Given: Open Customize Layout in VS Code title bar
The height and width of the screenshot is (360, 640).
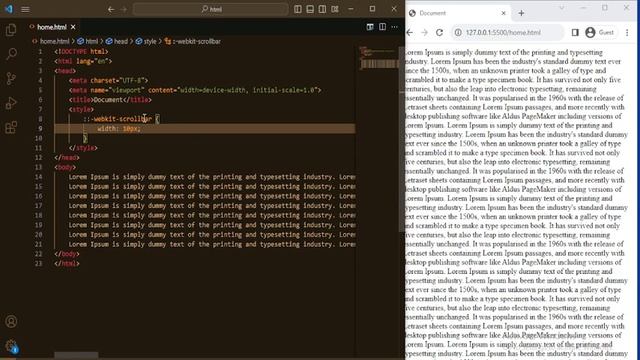Looking at the screenshot, I should 335,9.
